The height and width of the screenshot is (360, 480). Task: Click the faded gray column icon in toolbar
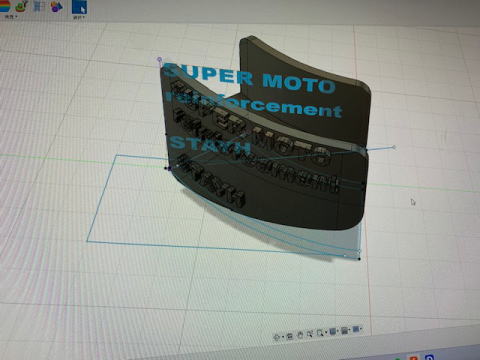pos(39,6)
